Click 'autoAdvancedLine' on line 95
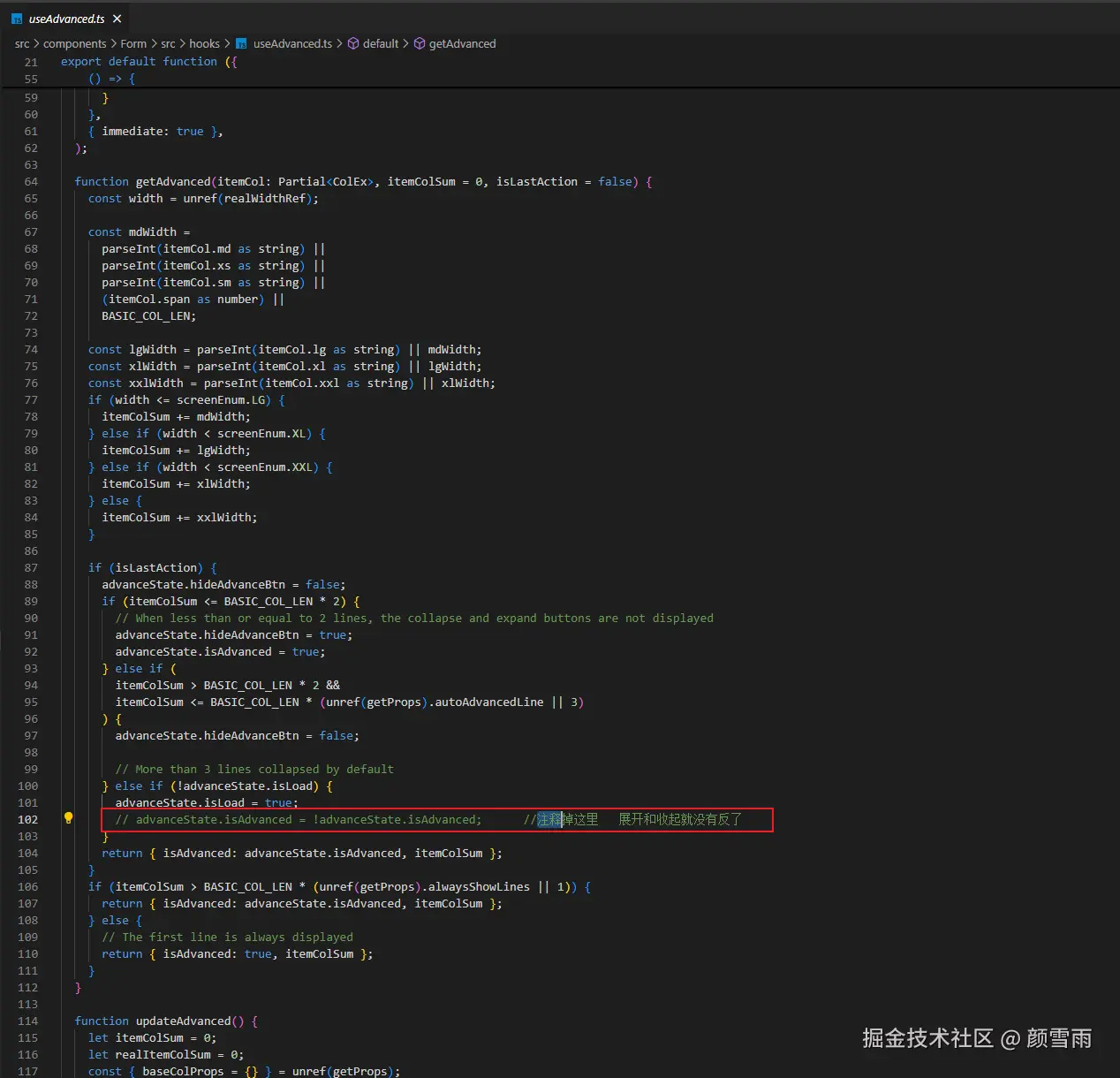The image size is (1120, 1078). coord(489,702)
